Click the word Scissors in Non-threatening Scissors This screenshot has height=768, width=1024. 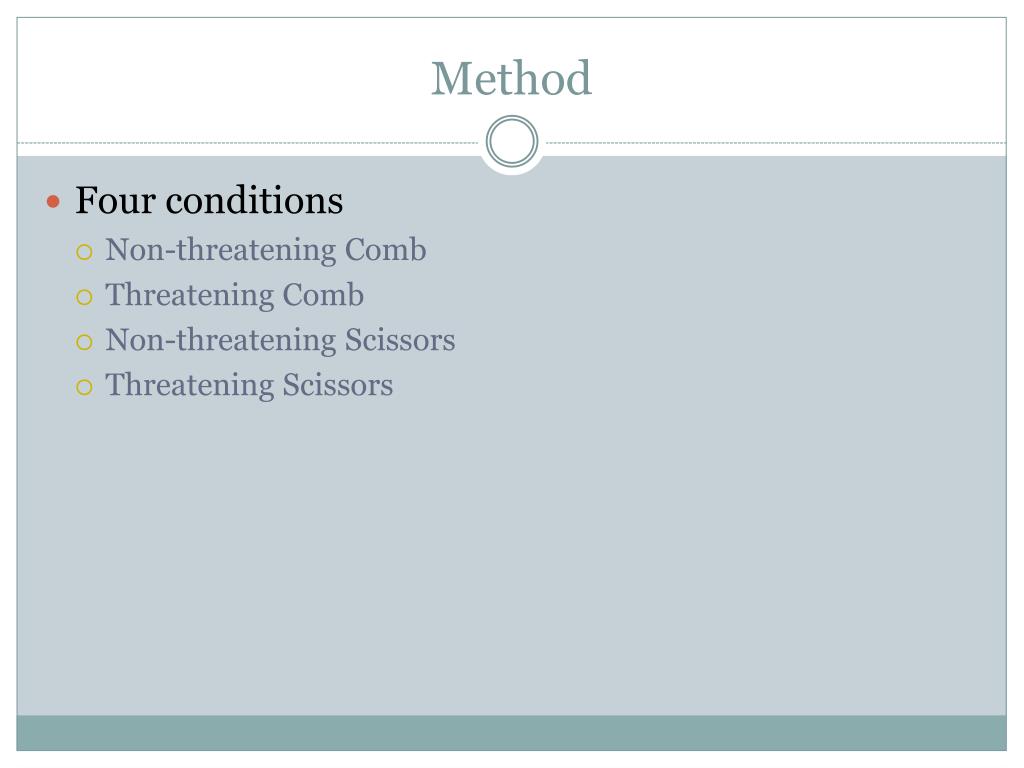pos(400,340)
